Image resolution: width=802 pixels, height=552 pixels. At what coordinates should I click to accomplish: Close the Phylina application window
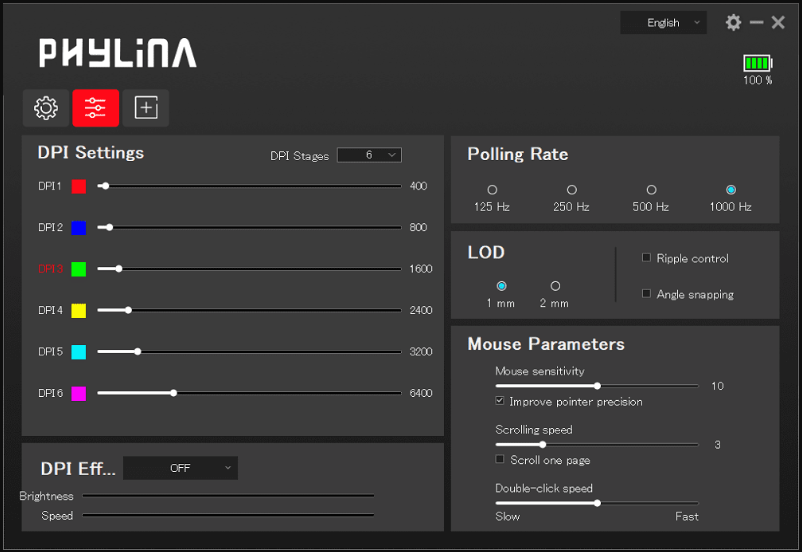point(778,22)
